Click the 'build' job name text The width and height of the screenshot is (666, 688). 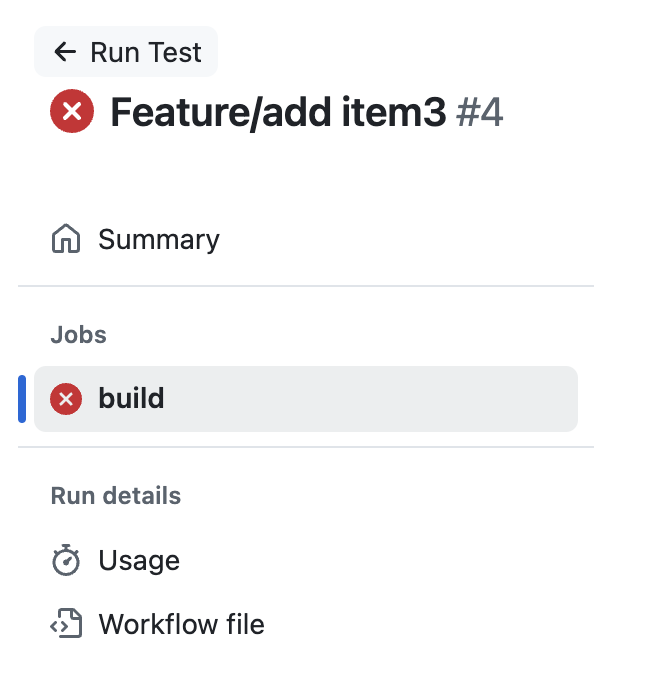coord(131,398)
